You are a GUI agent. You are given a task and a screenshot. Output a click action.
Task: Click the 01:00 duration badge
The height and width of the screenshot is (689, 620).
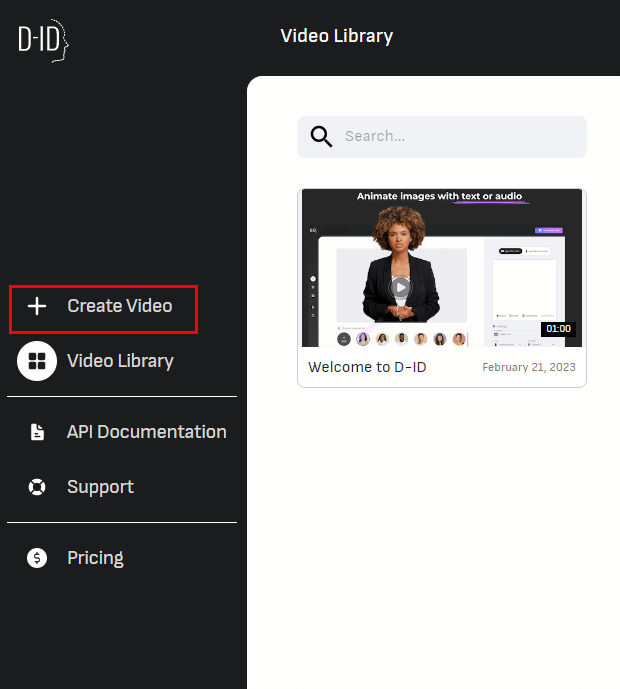pos(558,329)
